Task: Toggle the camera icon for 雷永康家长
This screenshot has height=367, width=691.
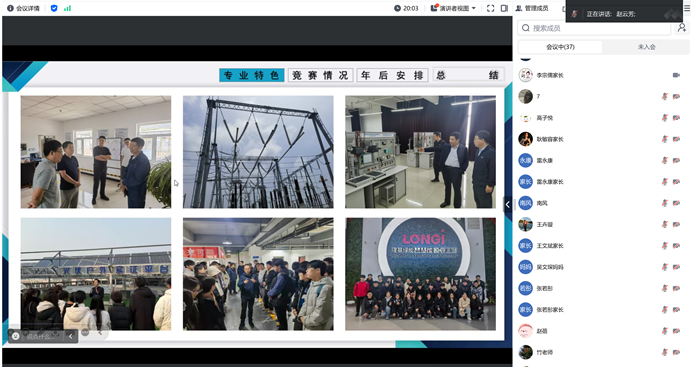Action: [676, 182]
